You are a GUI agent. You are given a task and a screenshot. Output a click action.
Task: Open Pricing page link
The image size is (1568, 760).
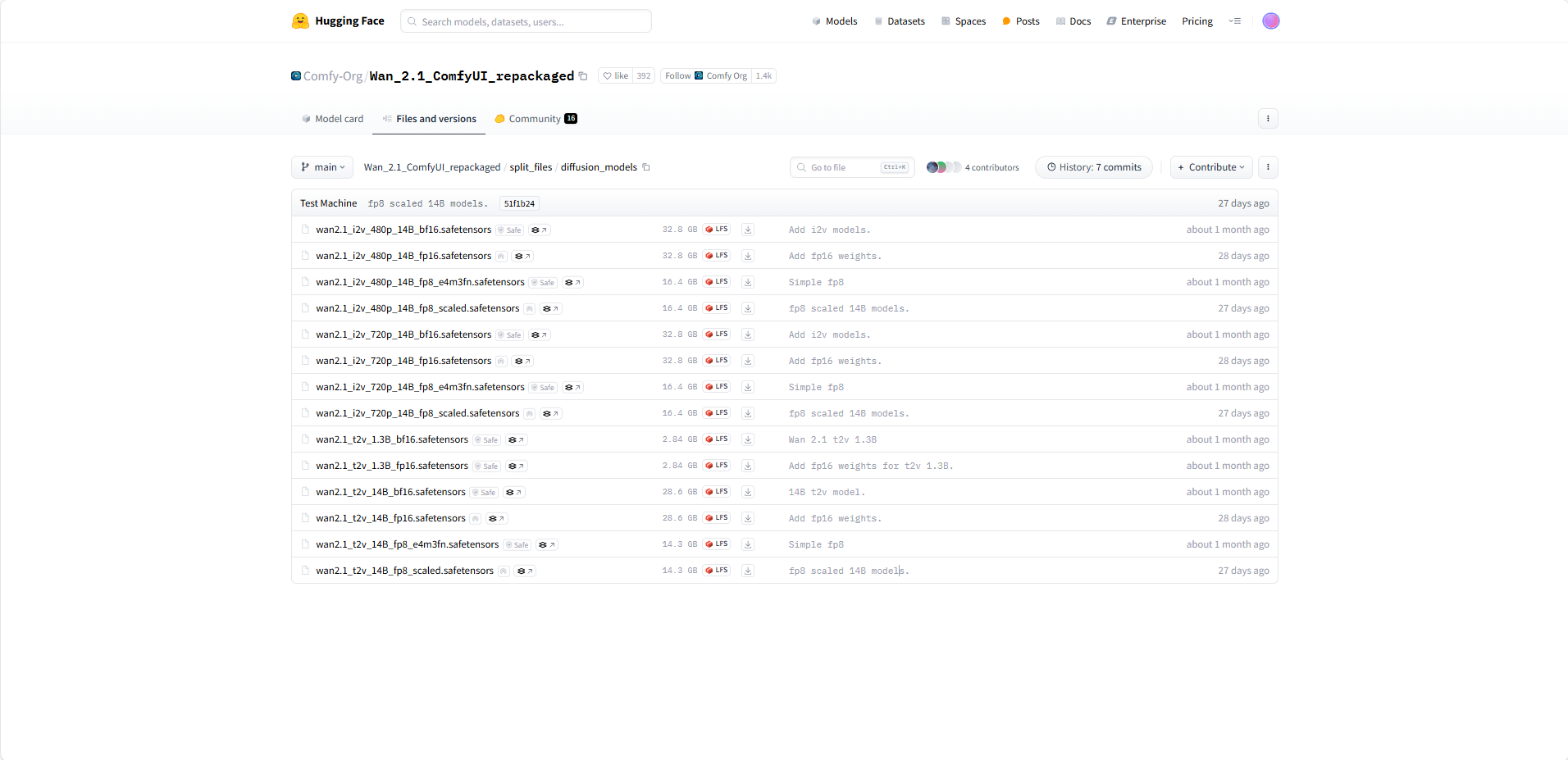tap(1197, 21)
